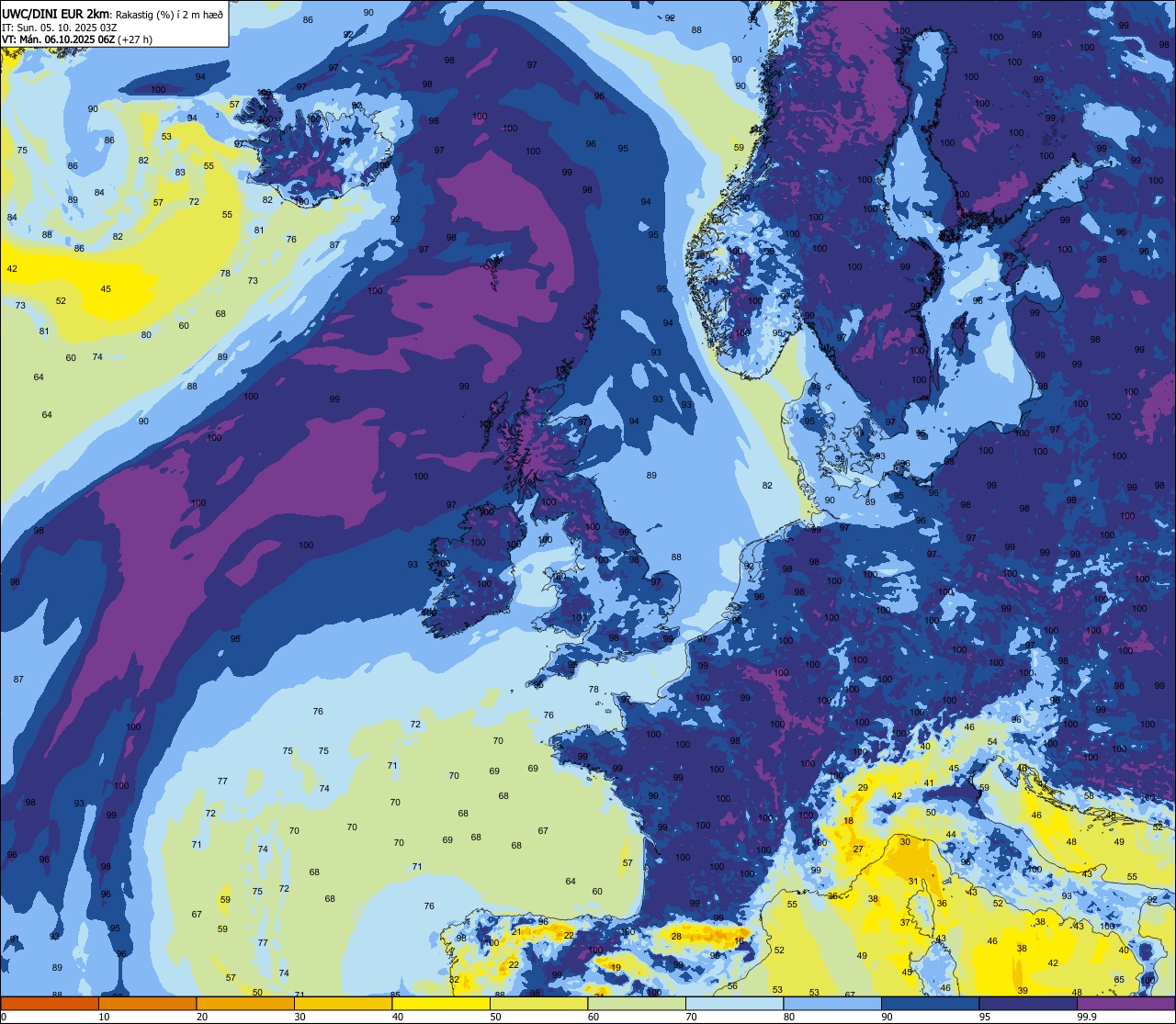Select the 20–30 legend color segment

tap(245, 1003)
